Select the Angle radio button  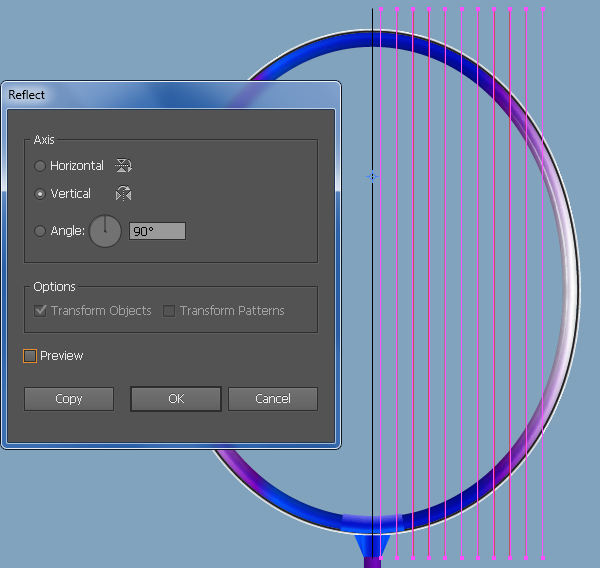tap(40, 231)
